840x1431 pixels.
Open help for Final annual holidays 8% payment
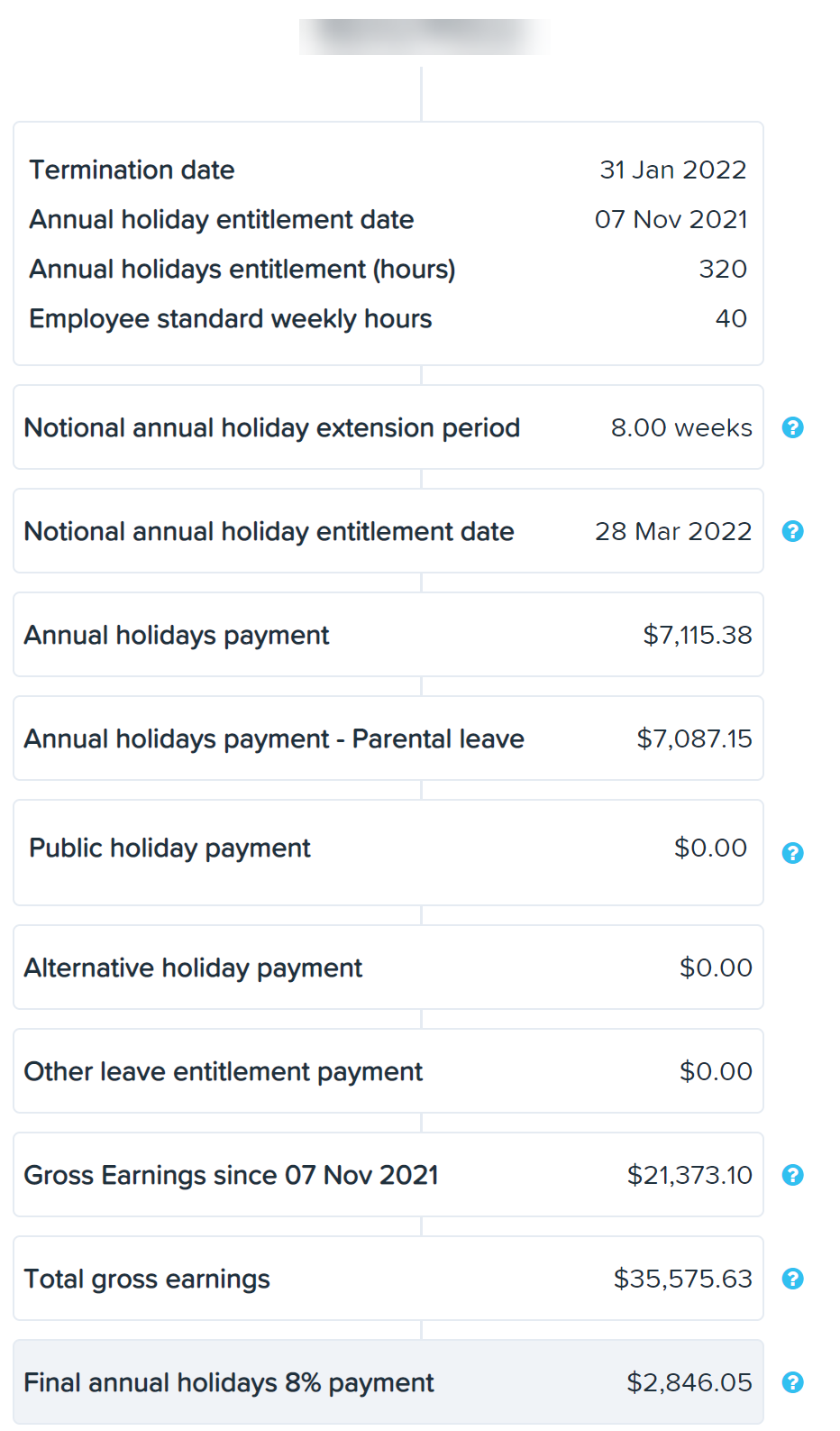point(793,1382)
